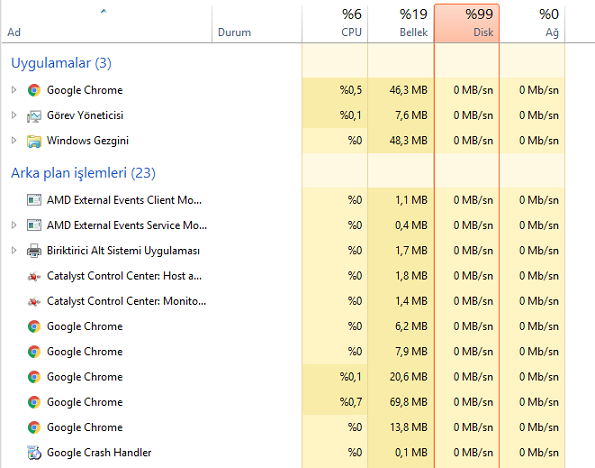
Task: Click the 20,6 MB memory value
Action: tap(408, 377)
